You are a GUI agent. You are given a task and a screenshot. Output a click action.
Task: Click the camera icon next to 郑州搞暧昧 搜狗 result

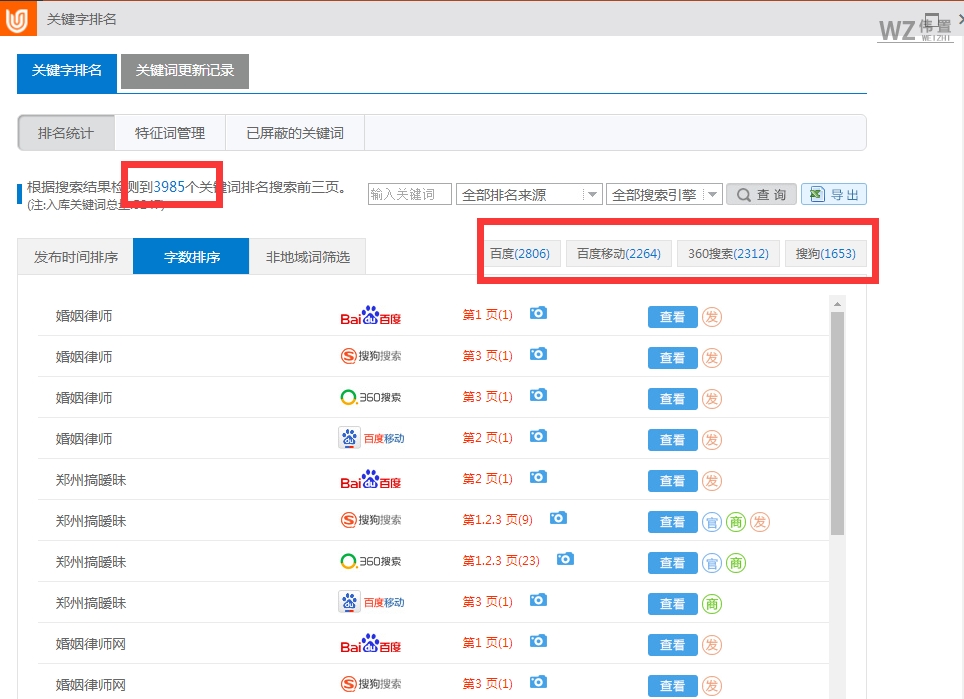558,519
